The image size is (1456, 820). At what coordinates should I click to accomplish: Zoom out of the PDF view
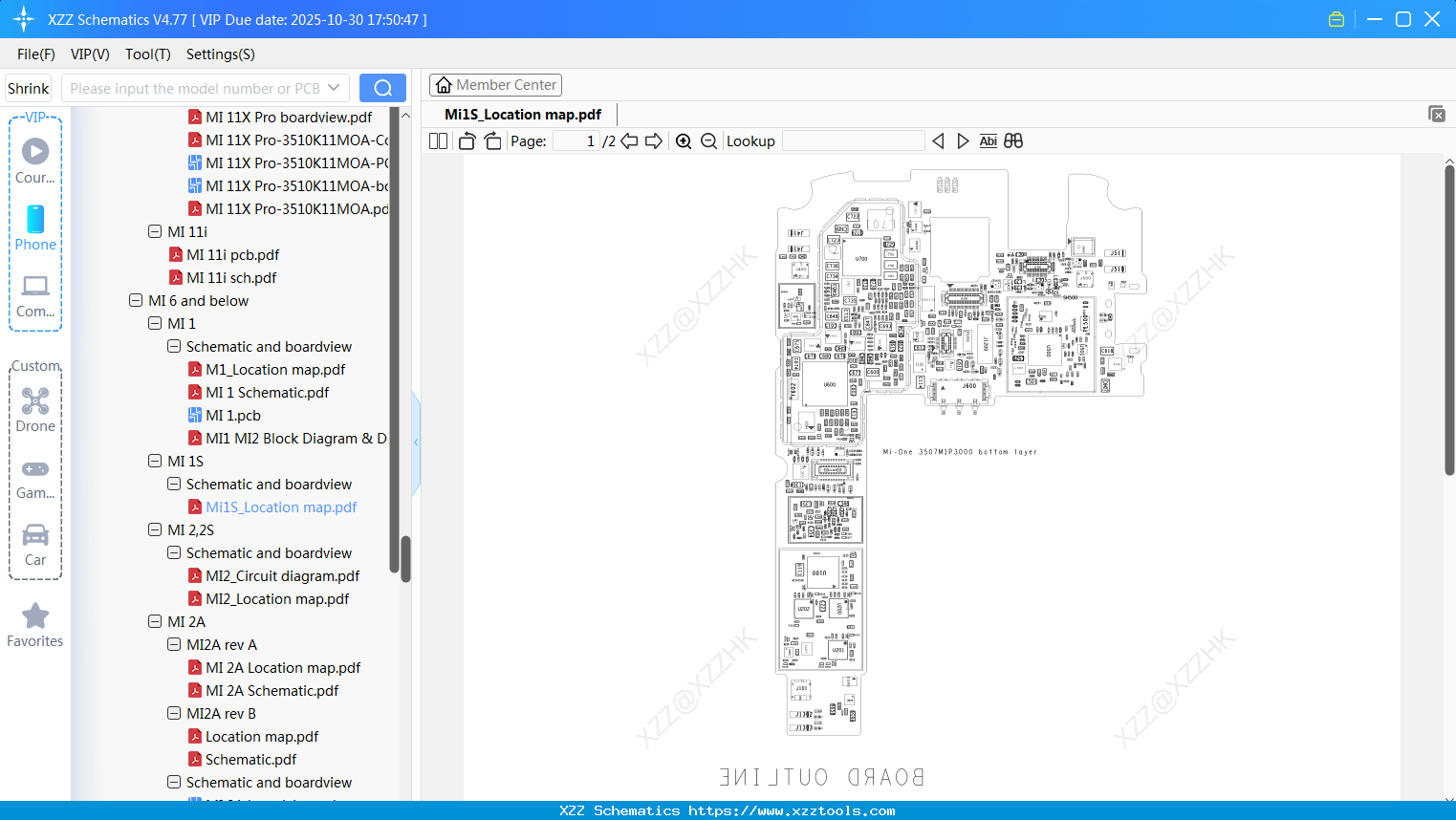tap(708, 140)
